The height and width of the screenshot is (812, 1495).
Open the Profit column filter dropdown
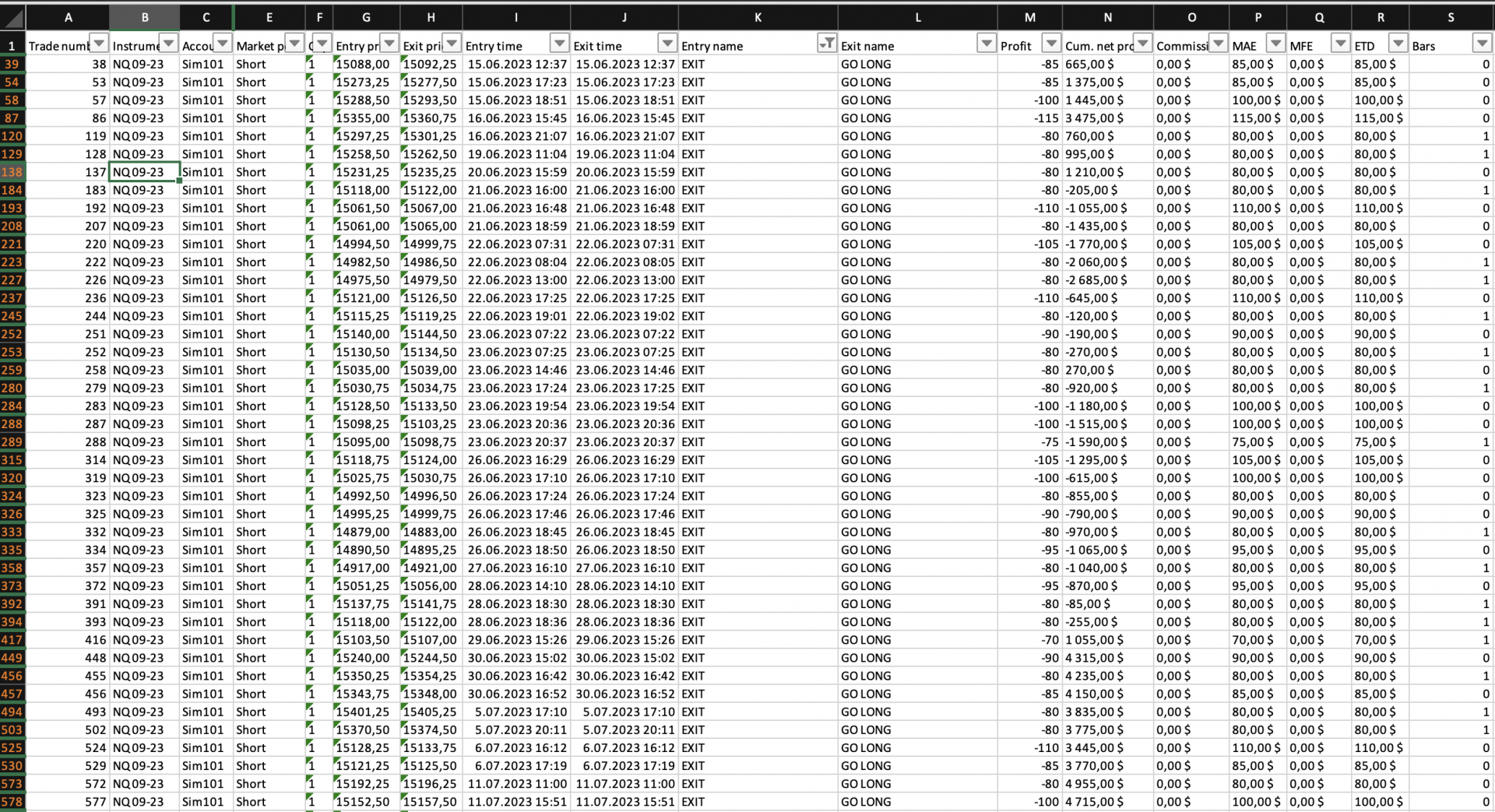click(x=1050, y=44)
